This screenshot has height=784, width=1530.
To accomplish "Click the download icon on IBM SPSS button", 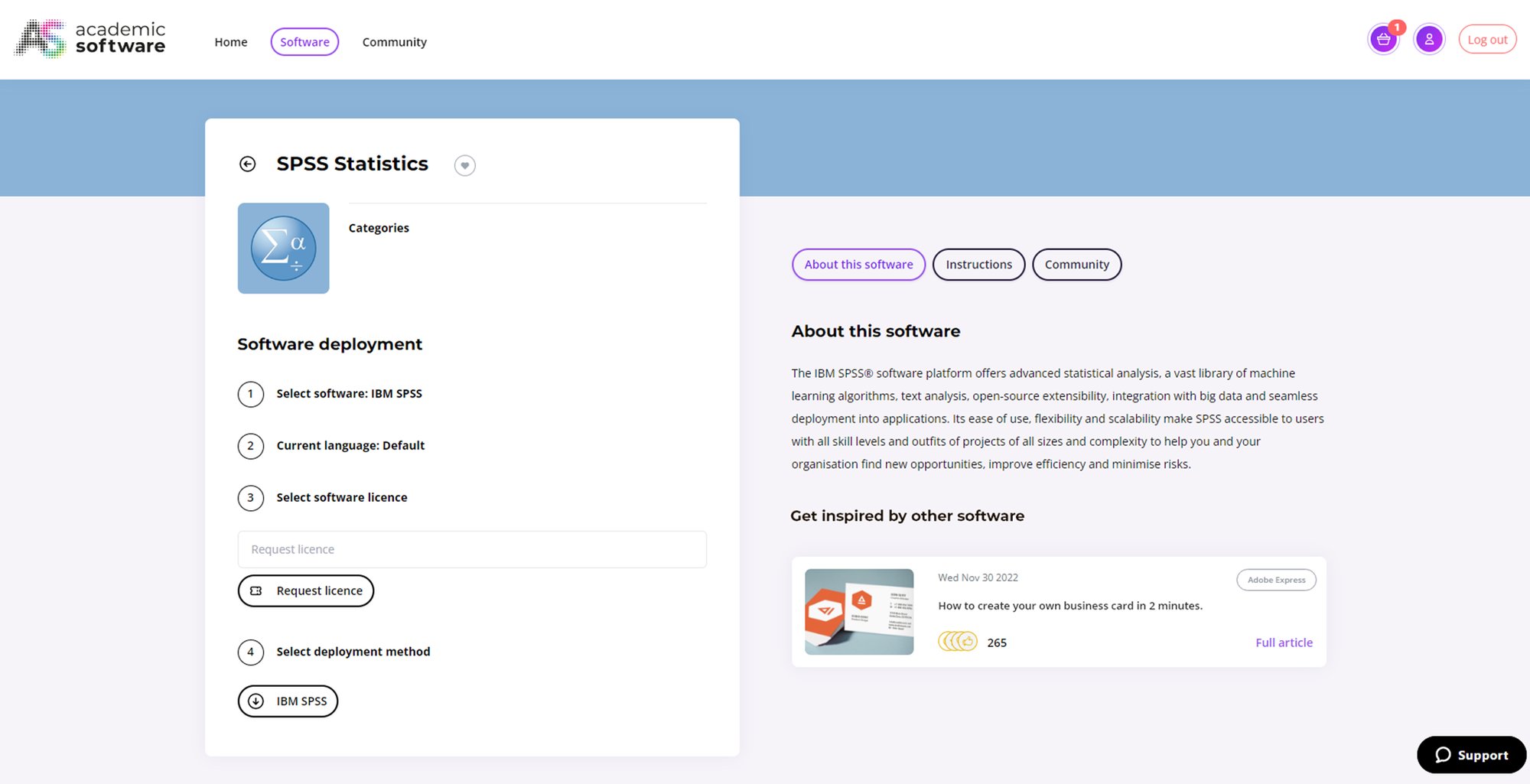I will [256, 701].
